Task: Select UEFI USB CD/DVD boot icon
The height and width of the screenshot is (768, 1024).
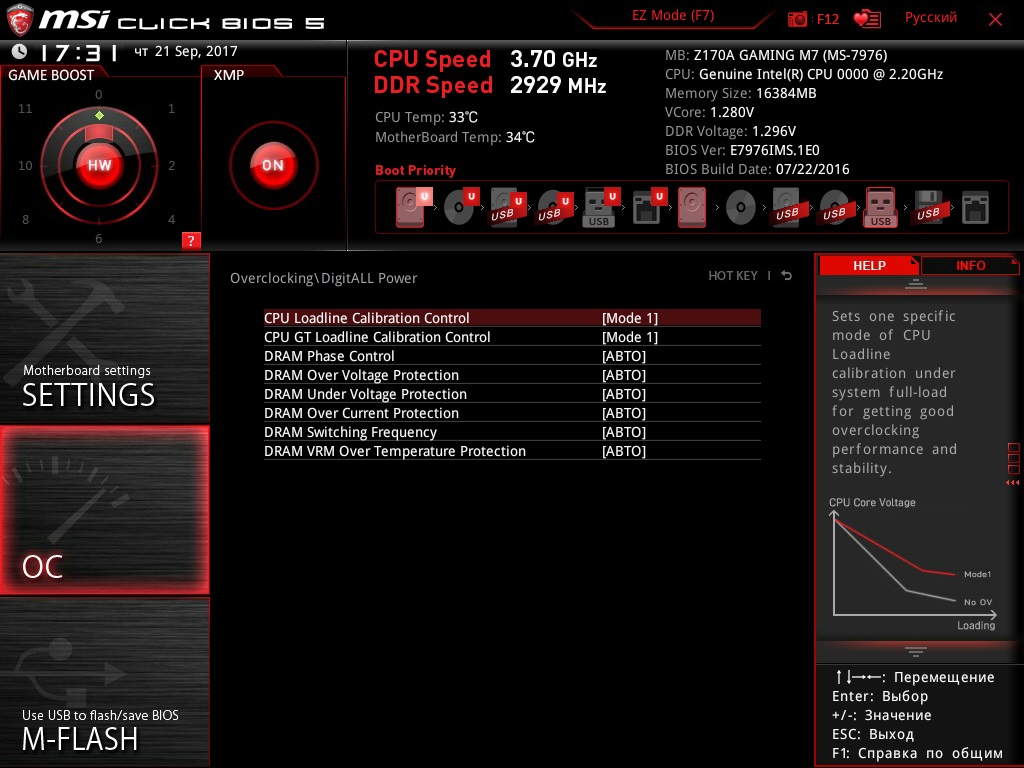Action: click(554, 207)
